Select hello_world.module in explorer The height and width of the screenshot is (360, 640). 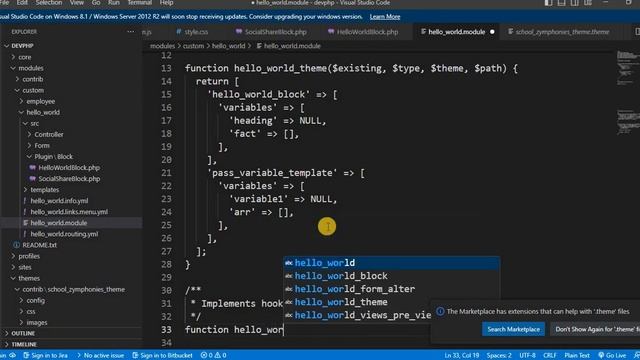pos(71,222)
